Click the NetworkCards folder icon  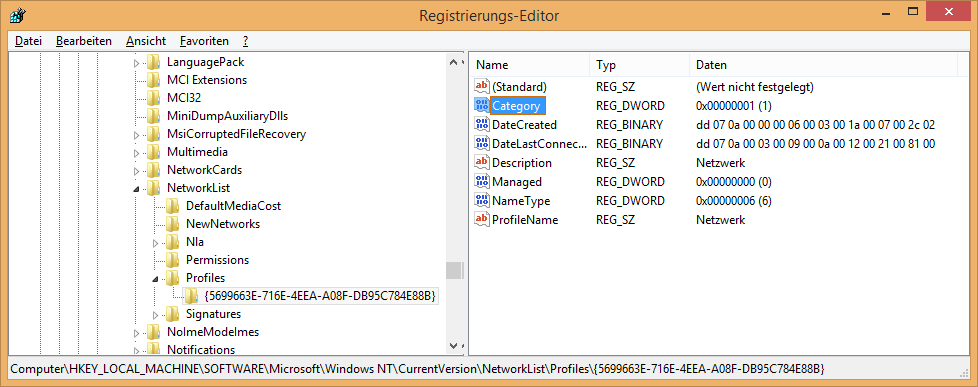coord(154,170)
